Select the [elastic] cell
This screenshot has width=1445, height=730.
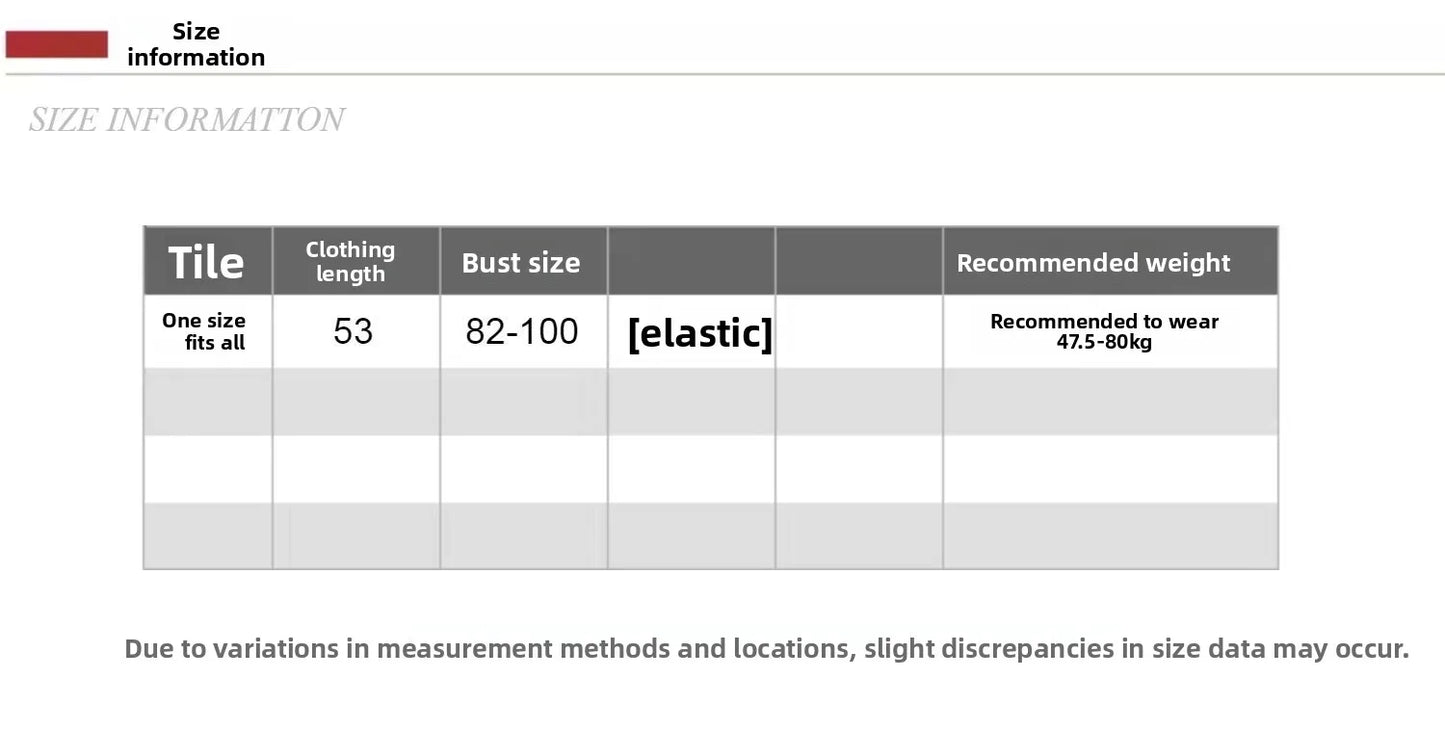coord(700,333)
